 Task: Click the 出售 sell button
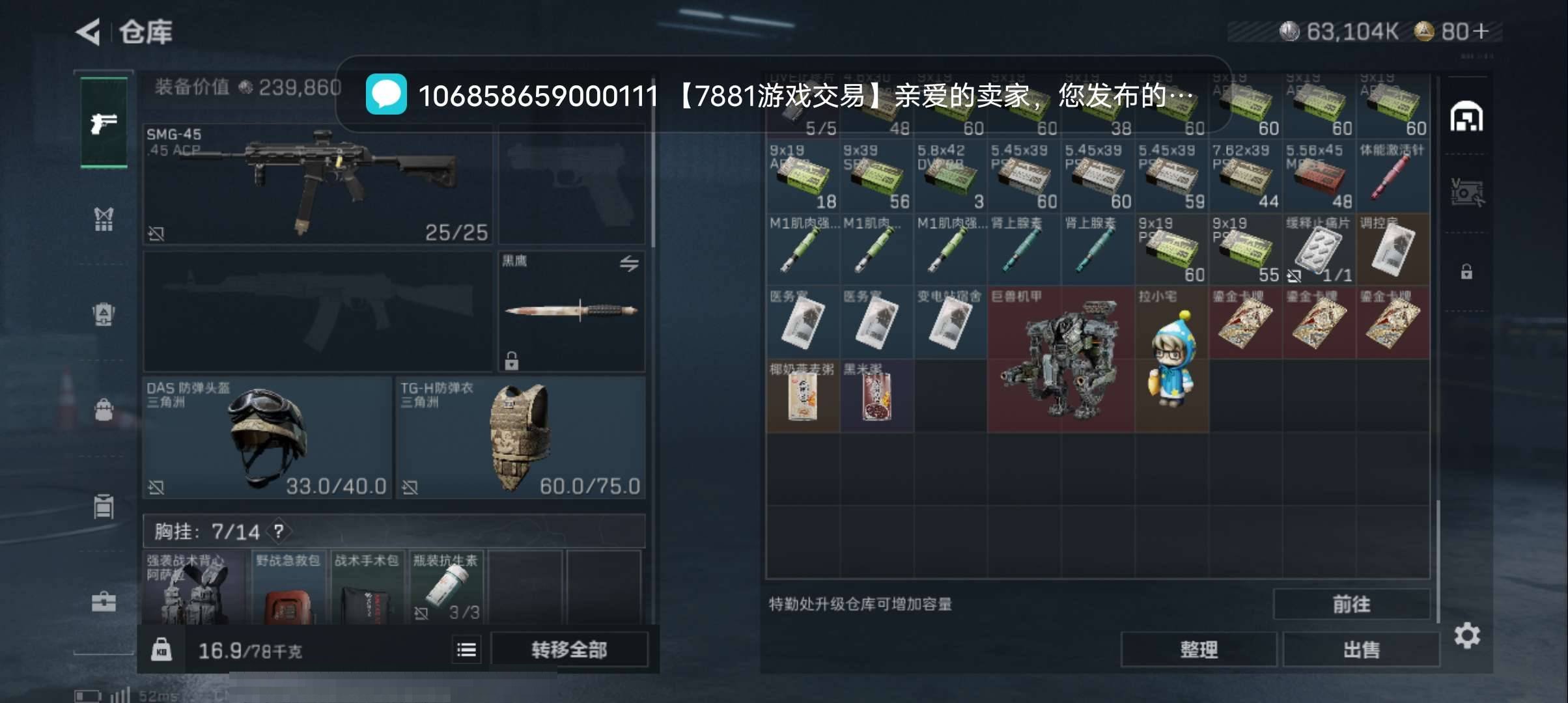(x=1362, y=650)
